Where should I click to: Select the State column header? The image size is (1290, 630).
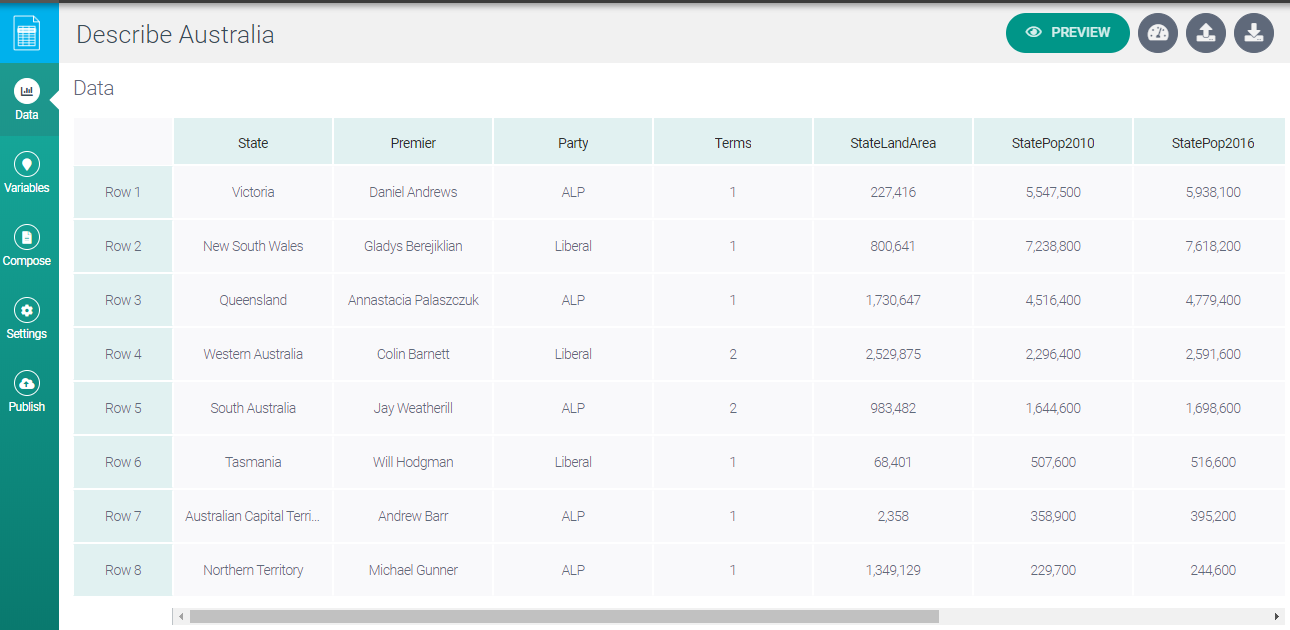click(252, 140)
